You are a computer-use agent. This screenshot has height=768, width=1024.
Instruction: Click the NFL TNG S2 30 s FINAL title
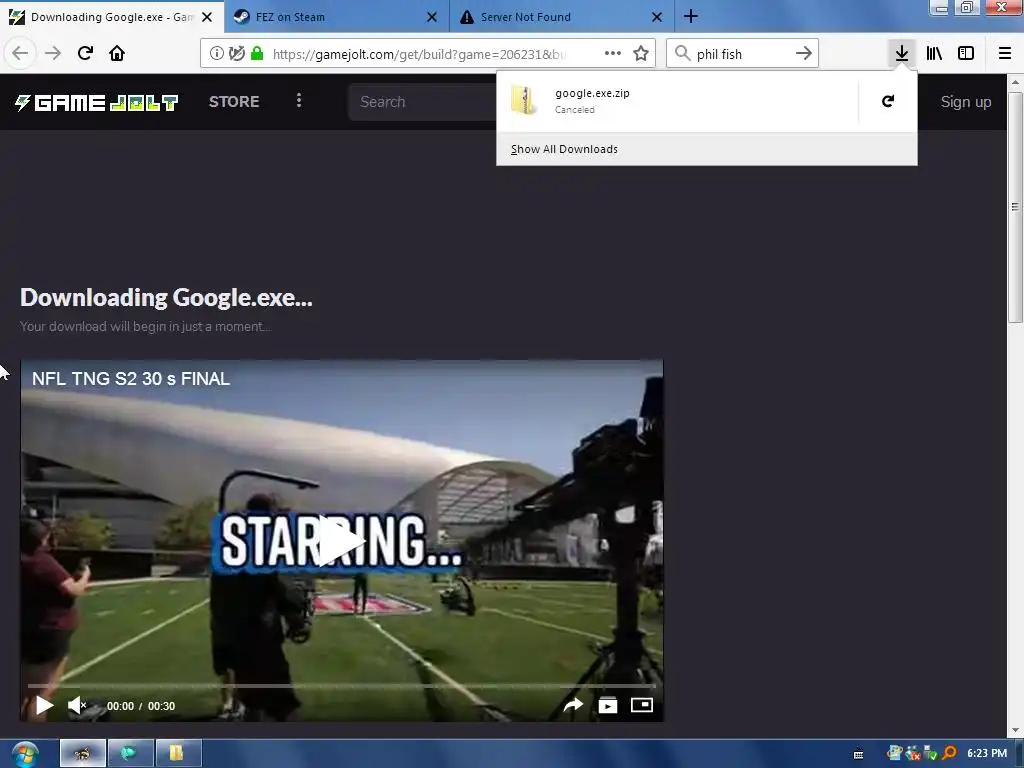coord(131,379)
